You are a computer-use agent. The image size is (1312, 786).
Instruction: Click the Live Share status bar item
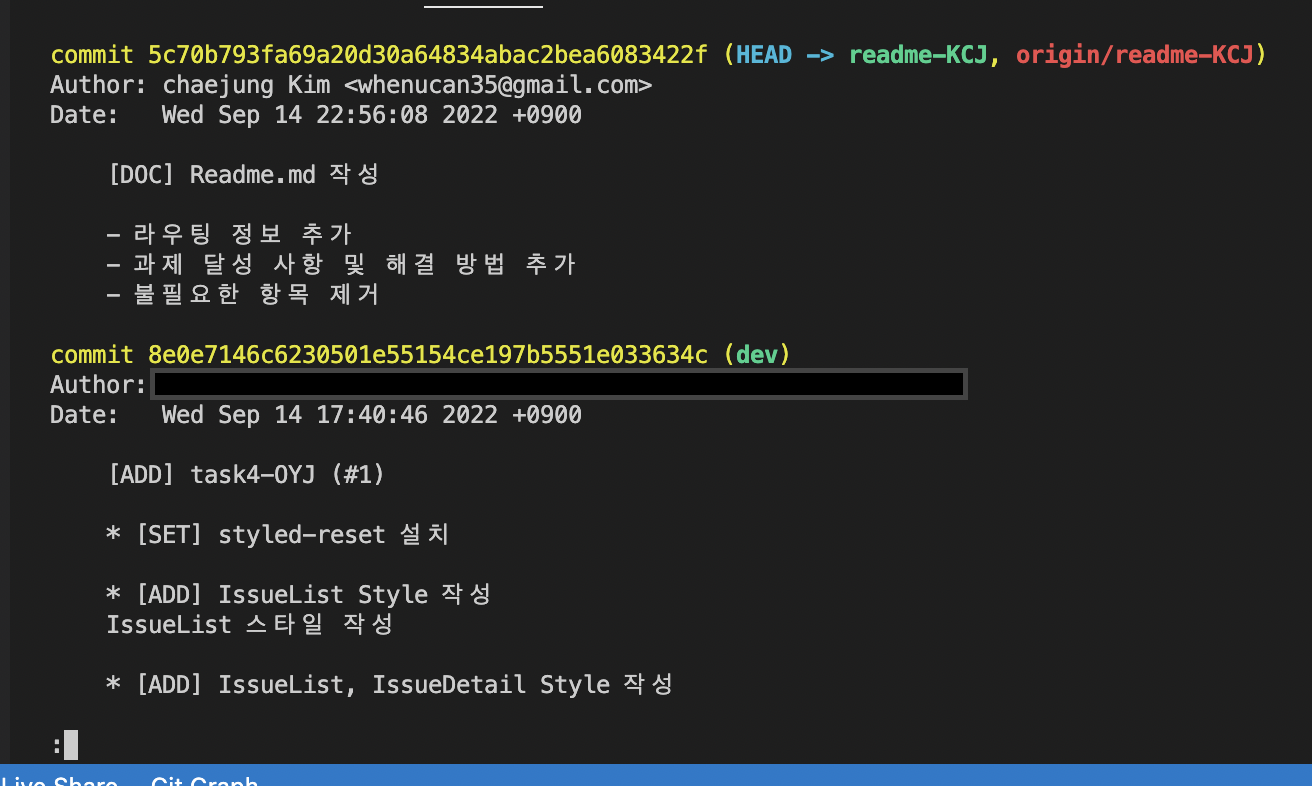(x=59, y=780)
